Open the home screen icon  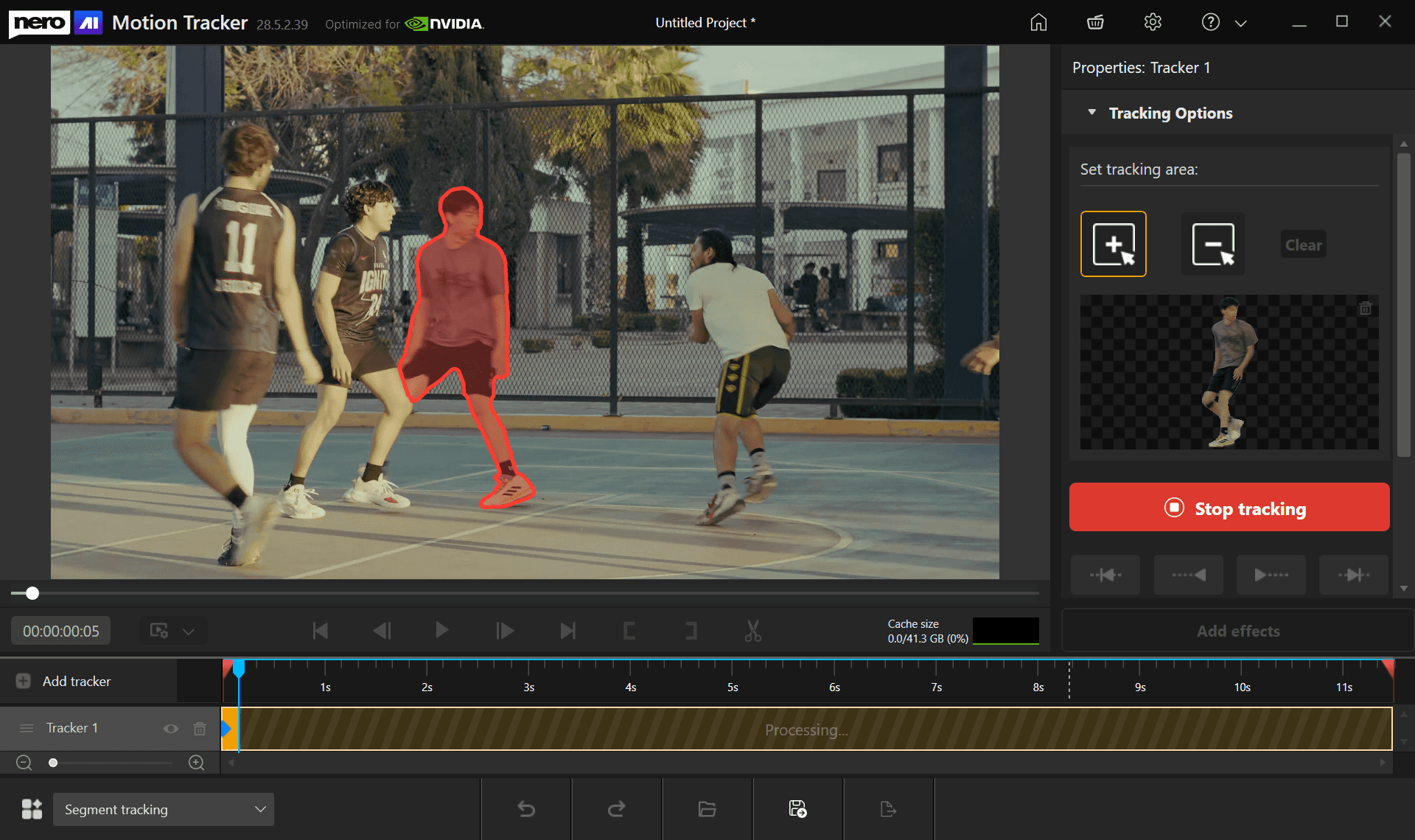(1038, 22)
